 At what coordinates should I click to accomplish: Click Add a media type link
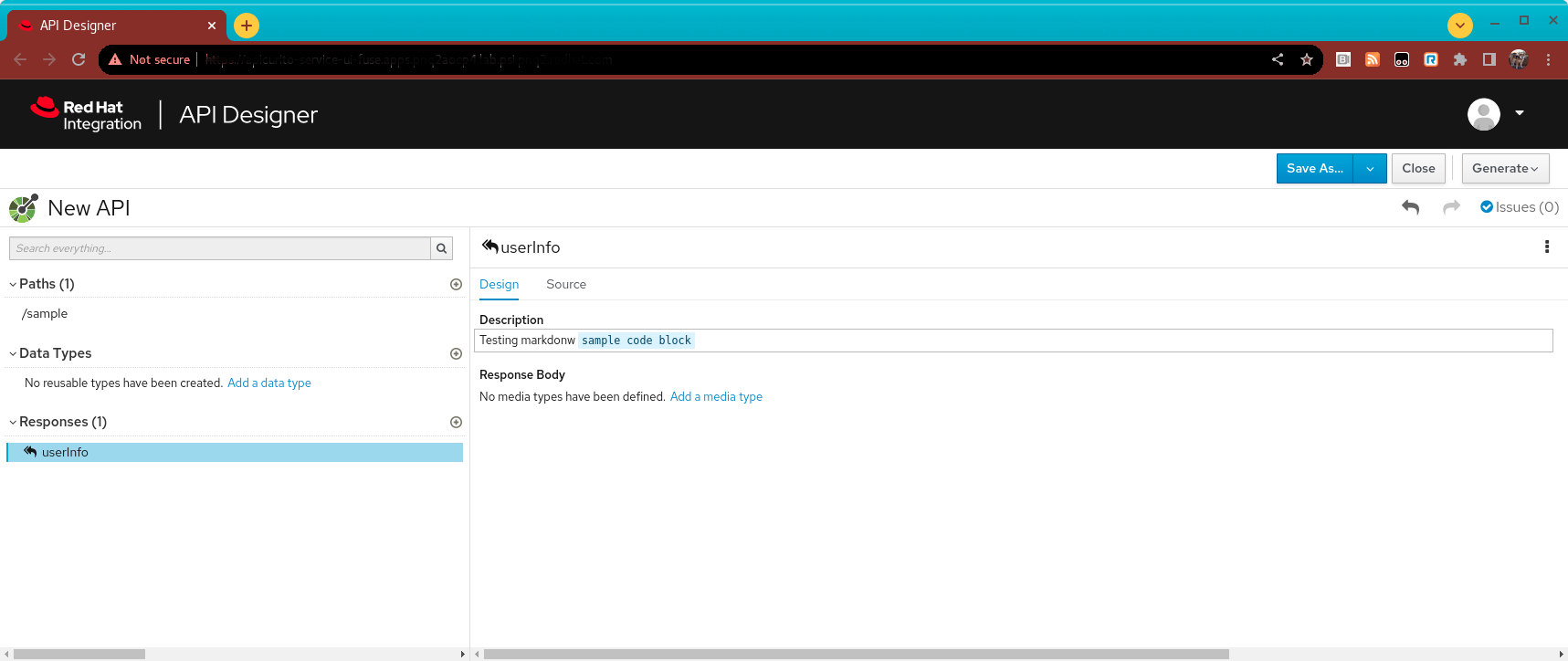point(716,396)
